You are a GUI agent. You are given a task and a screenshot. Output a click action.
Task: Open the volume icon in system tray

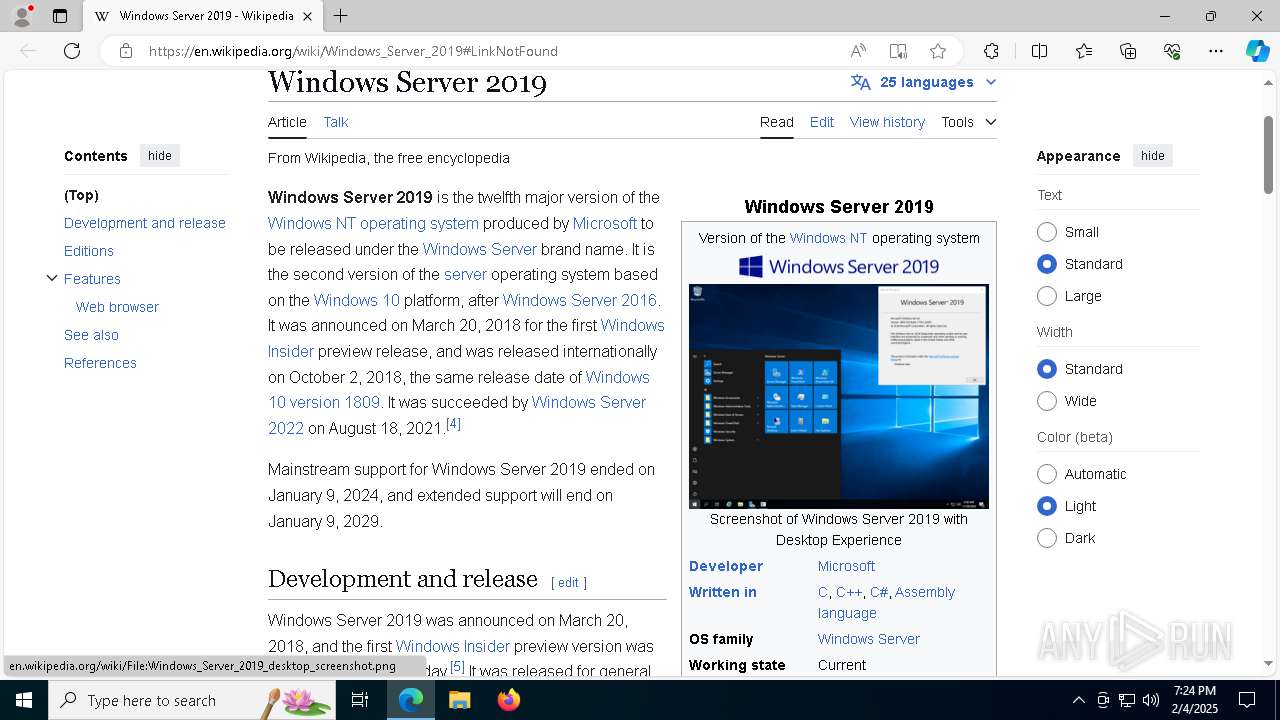[1151, 700]
